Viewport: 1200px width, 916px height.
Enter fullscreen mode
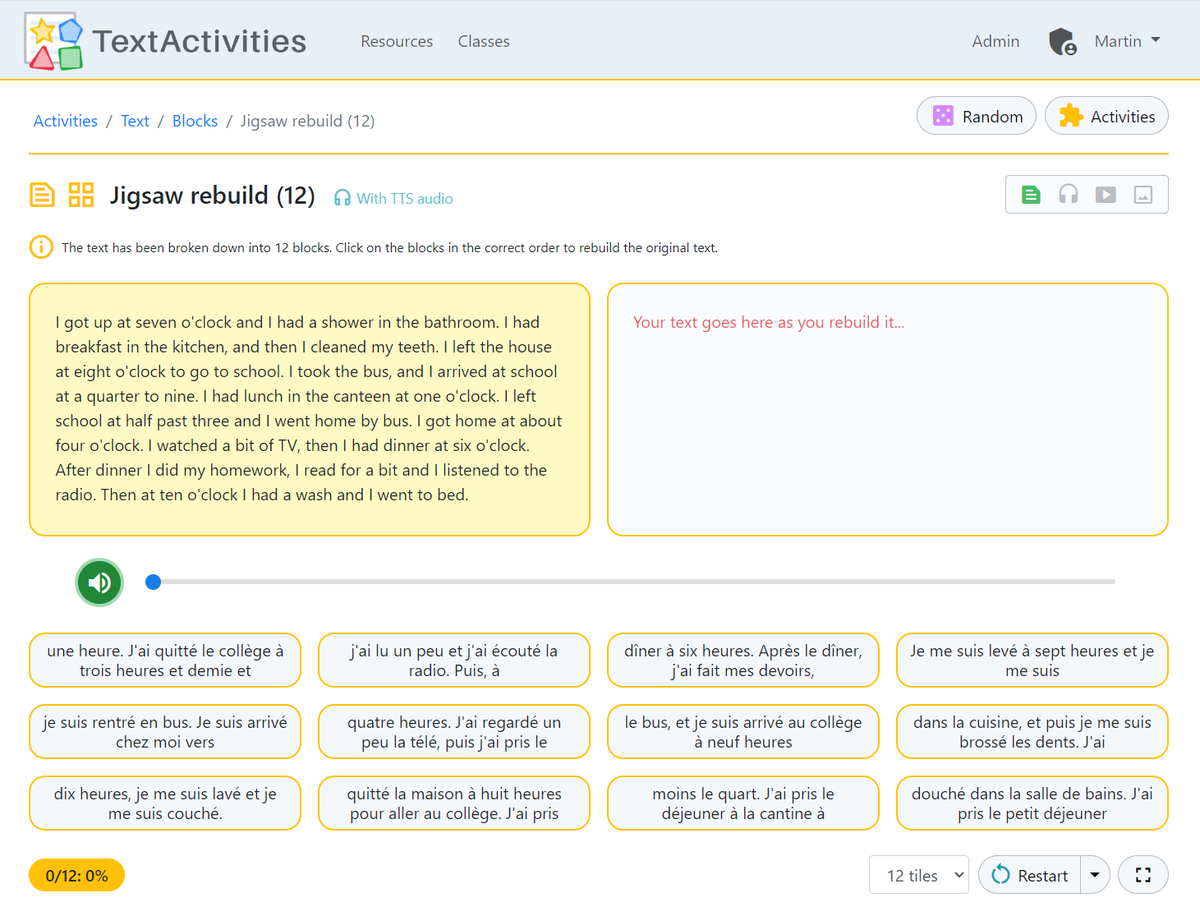1143,875
